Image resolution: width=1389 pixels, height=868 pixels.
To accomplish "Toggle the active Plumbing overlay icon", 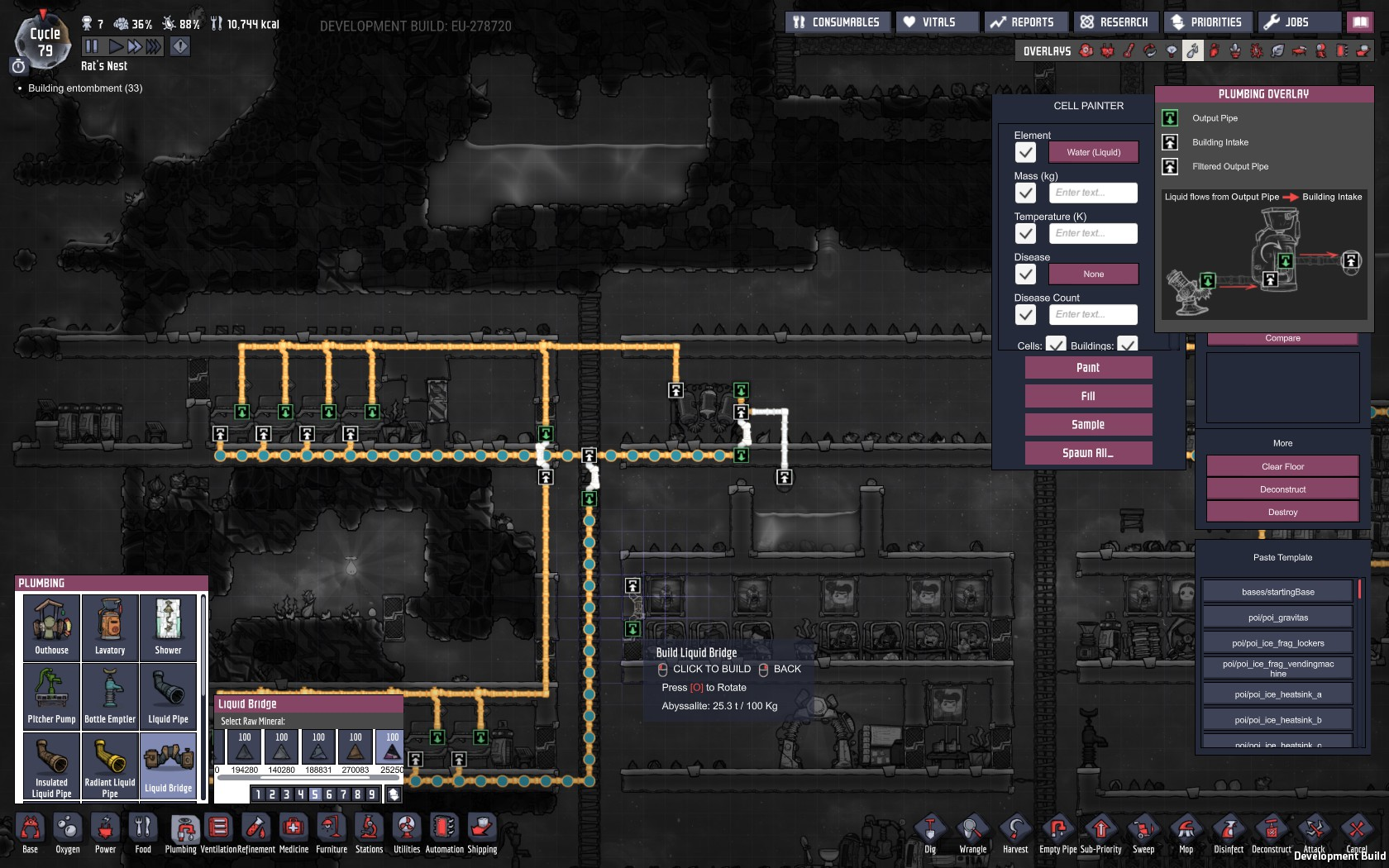I will 1192,50.
